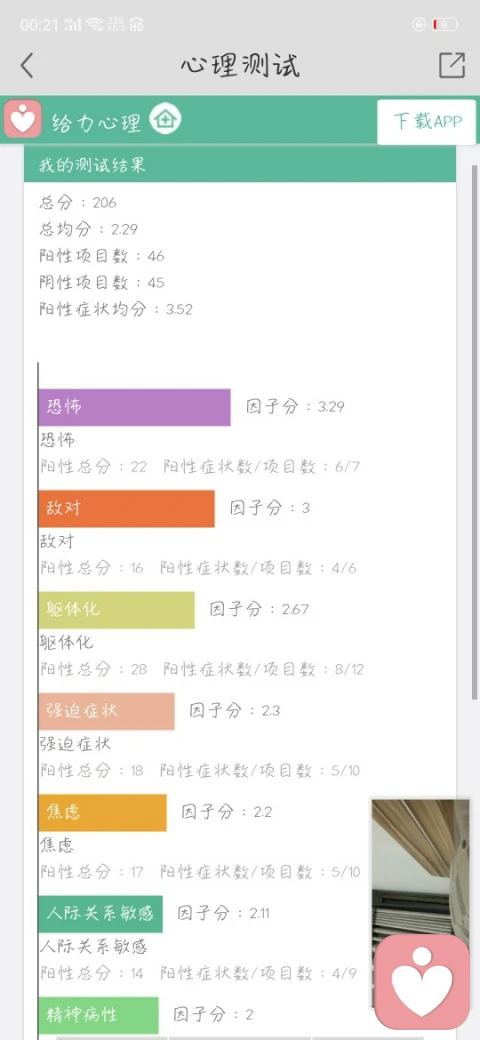The width and height of the screenshot is (480, 1040).
Task: Tap the salmon 强迫症状 bar
Action: (107, 711)
